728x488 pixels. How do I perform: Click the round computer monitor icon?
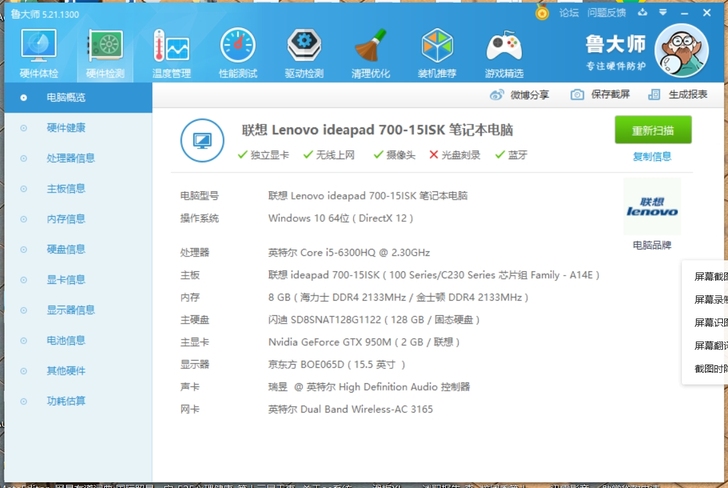(x=202, y=140)
